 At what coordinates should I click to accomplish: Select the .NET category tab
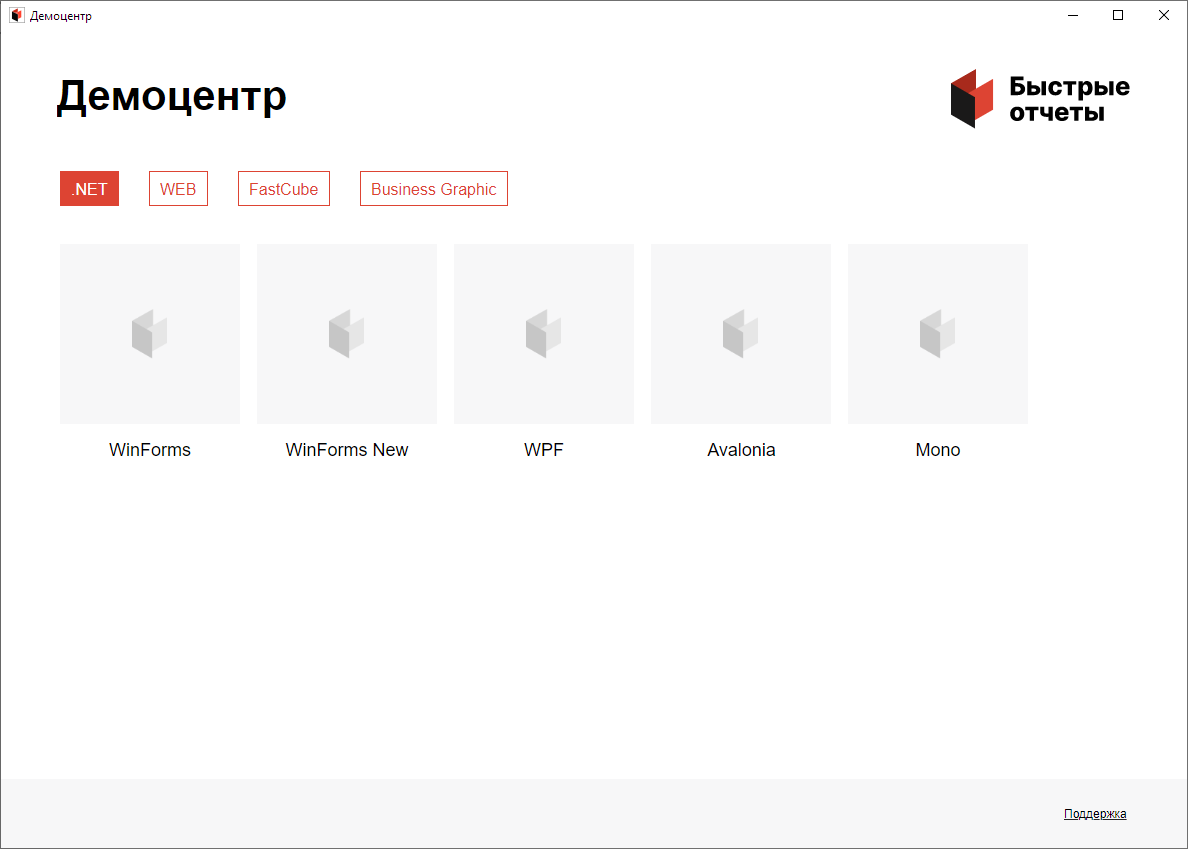[x=89, y=189]
